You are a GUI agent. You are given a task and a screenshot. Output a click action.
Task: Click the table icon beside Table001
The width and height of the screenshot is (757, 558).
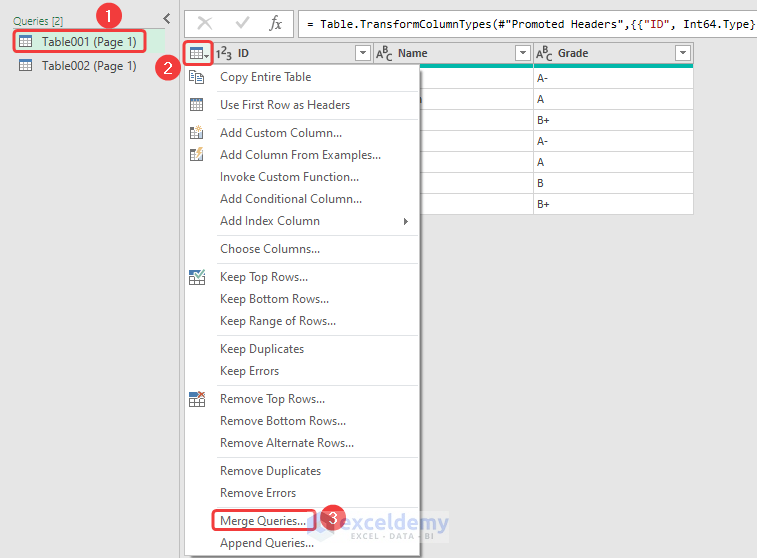[x=26, y=42]
